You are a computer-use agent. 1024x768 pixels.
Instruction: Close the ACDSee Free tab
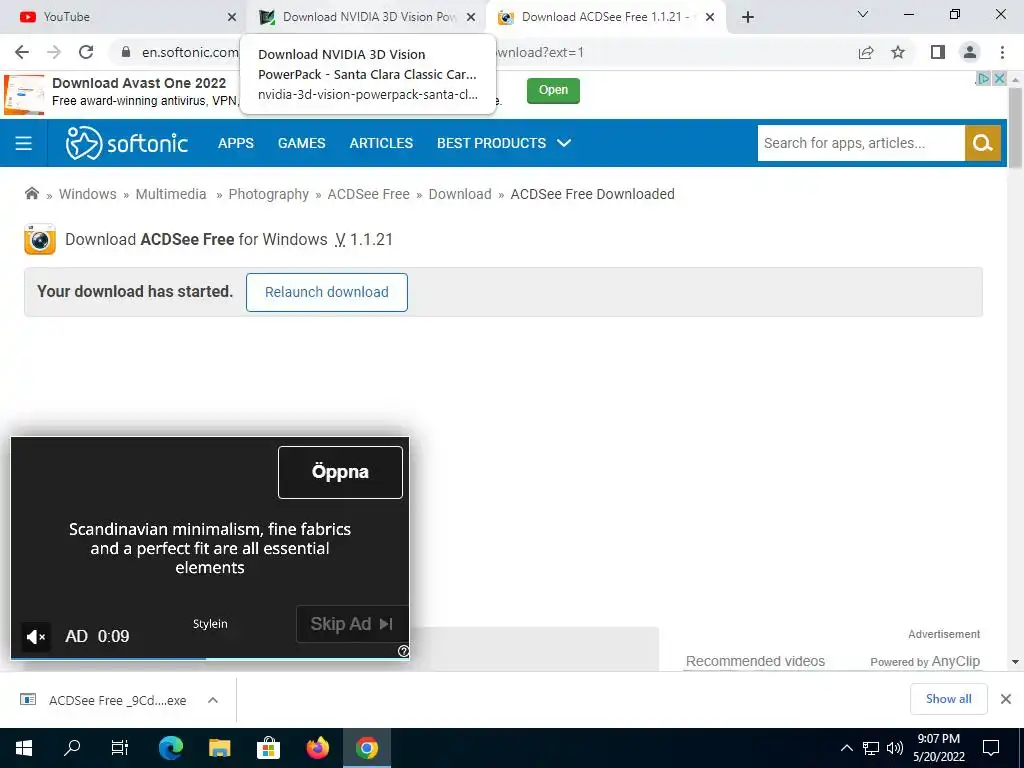[710, 17]
